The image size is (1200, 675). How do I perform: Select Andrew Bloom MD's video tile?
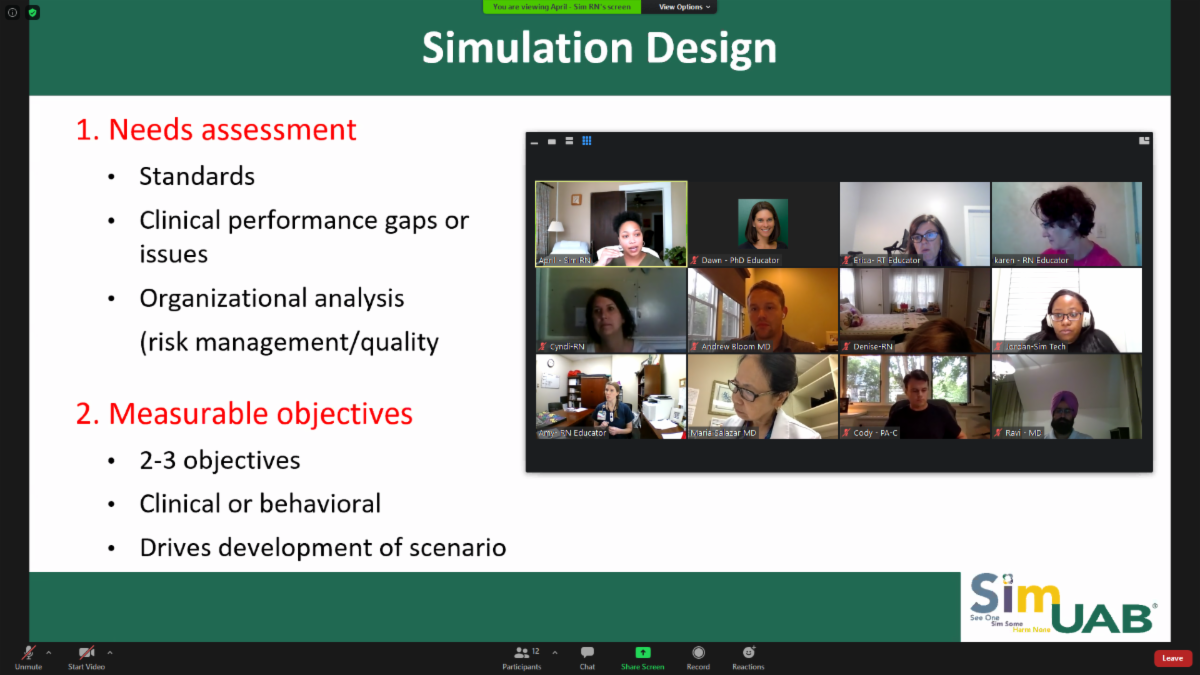click(763, 310)
